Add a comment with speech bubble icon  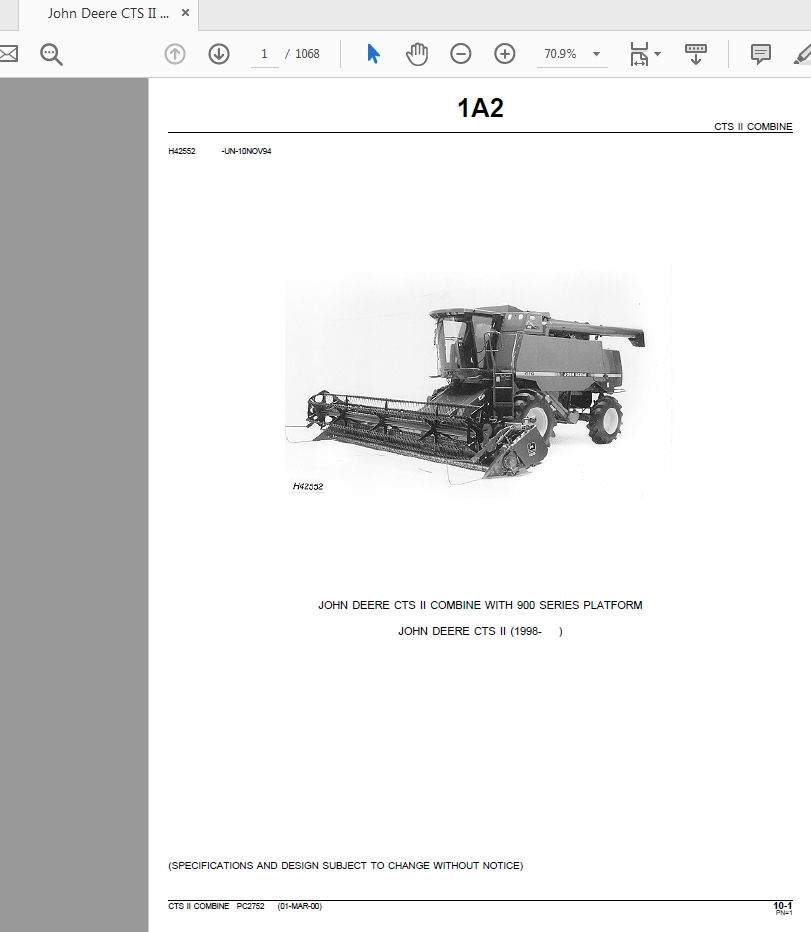(760, 54)
